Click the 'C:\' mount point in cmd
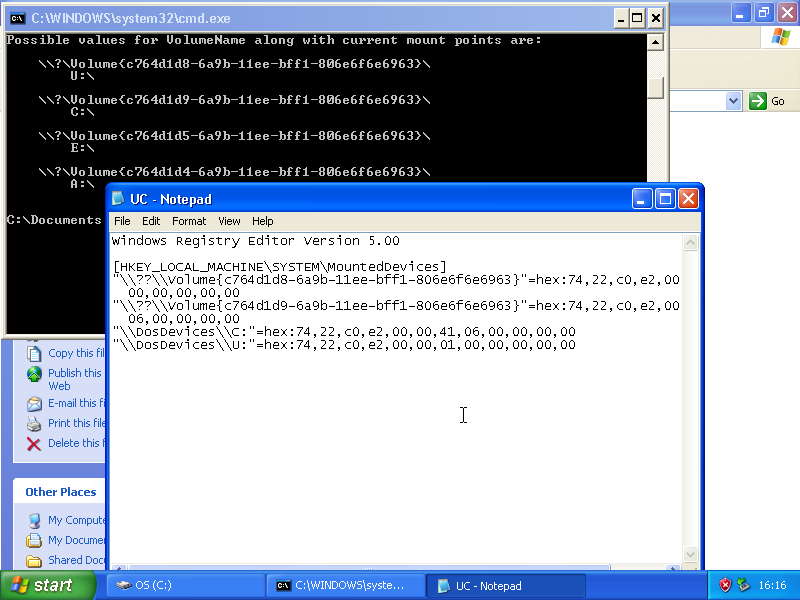This screenshot has width=800, height=600. [x=82, y=112]
